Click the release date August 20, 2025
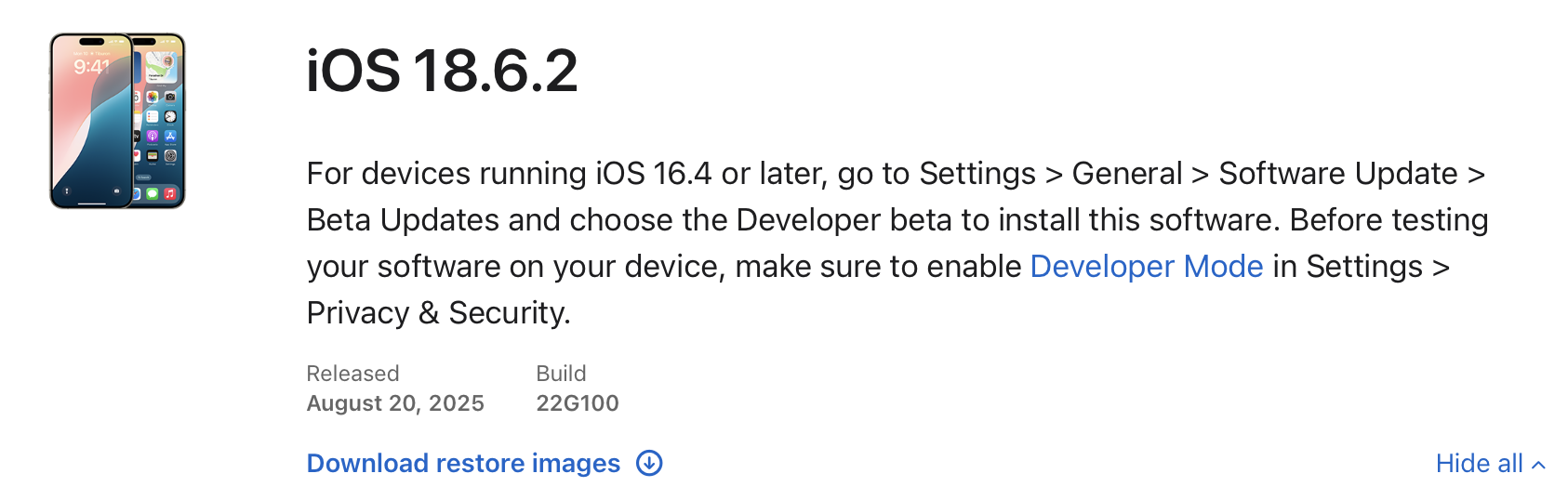Viewport: 1568px width, 500px height. 395,403
